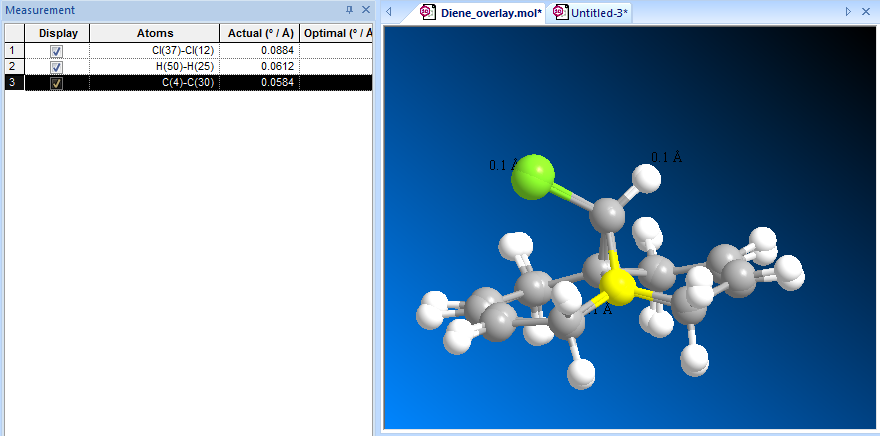Toggle display checkbox for H(50)-H(25)
The image size is (880, 436).
(57, 67)
